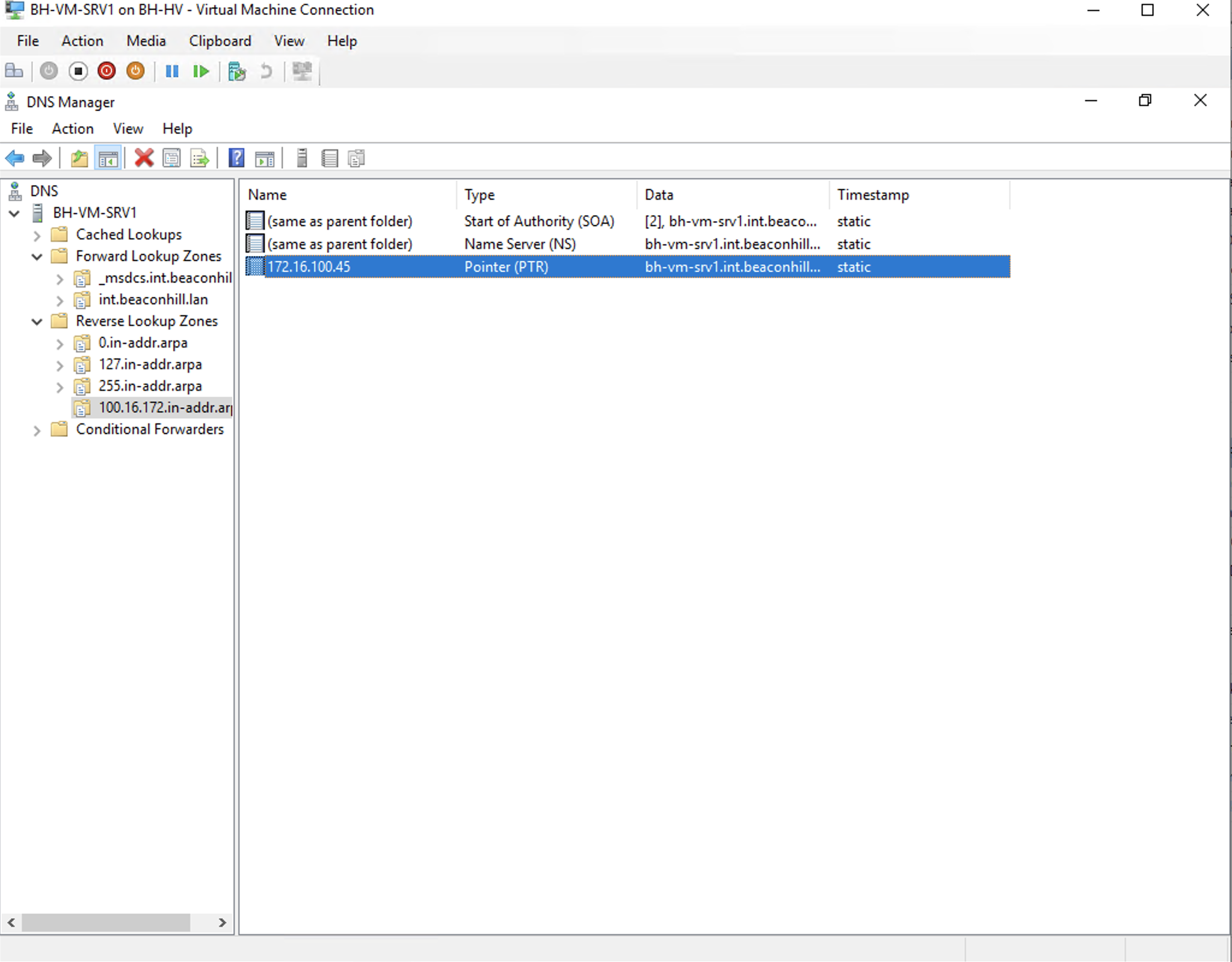This screenshot has width=1232, height=962.
Task: Create a VM checkpoint
Action: pyautogui.click(x=237, y=72)
